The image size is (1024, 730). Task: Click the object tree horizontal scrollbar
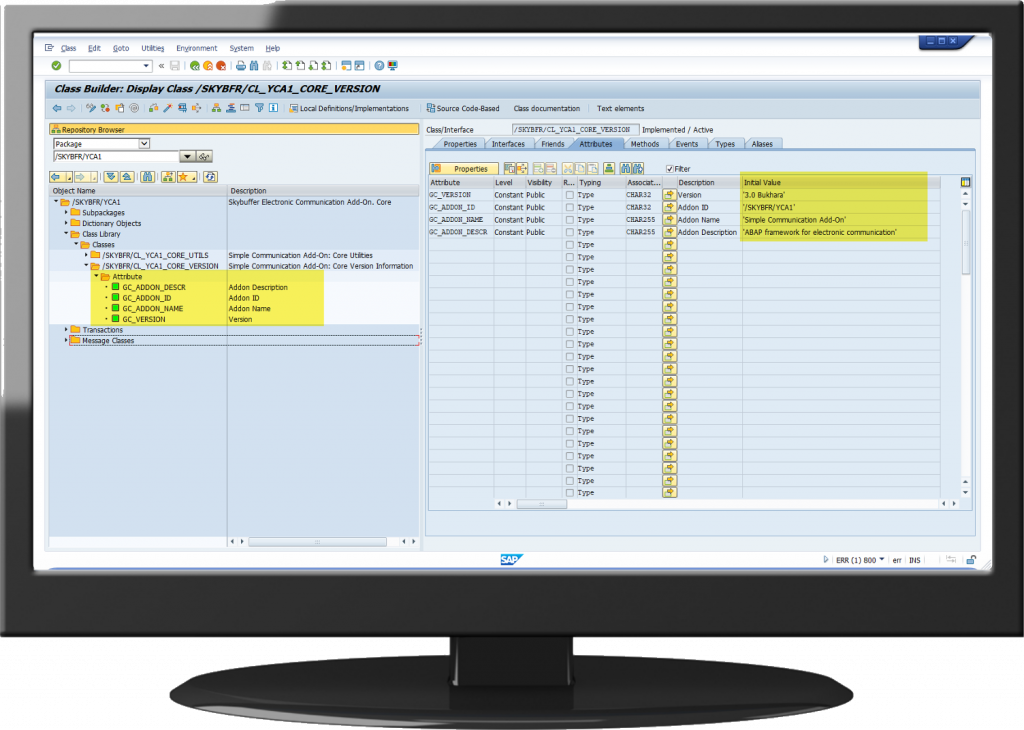coord(317,541)
